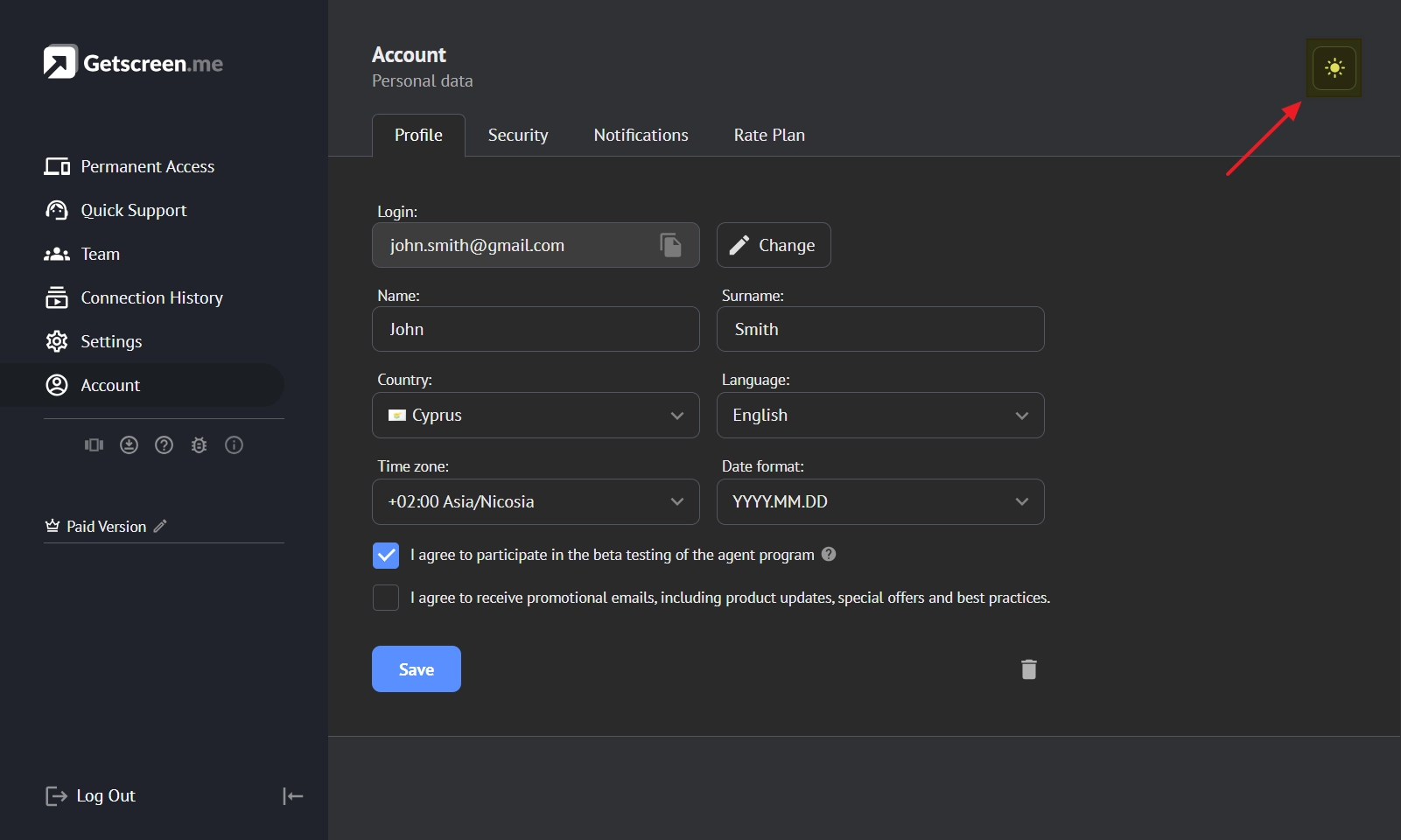The width and height of the screenshot is (1401, 840).
Task: Open the Rate Plan tab
Action: coord(768,136)
